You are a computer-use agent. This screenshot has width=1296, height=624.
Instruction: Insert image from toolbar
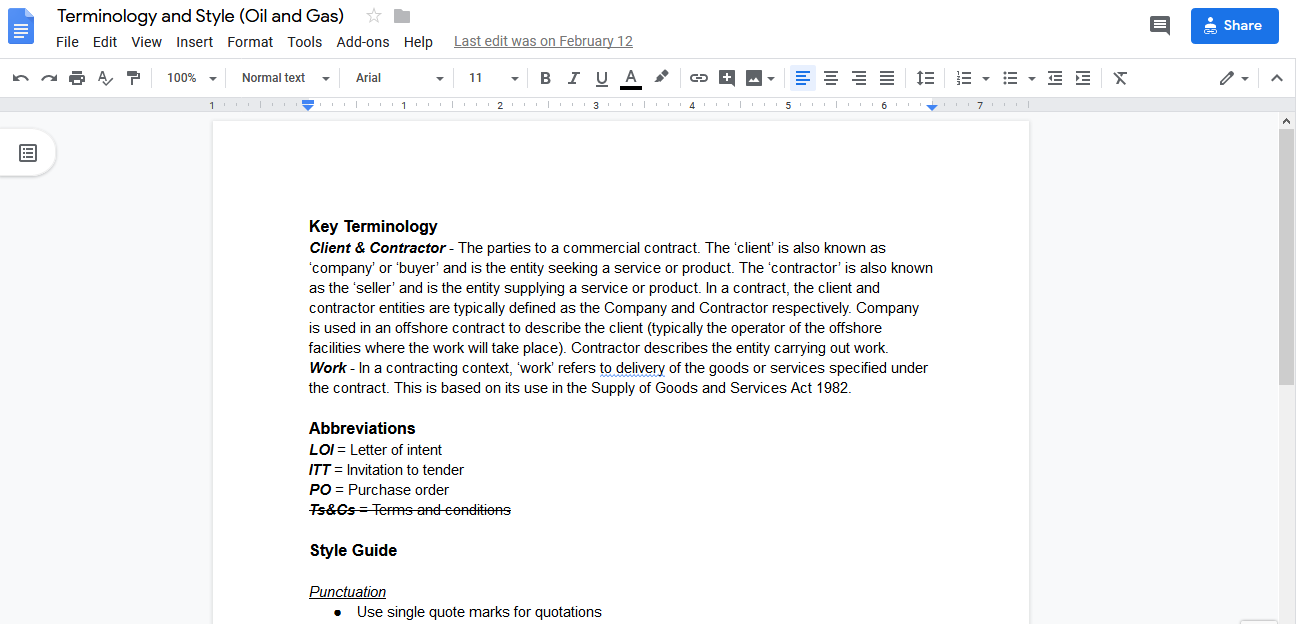tap(754, 78)
